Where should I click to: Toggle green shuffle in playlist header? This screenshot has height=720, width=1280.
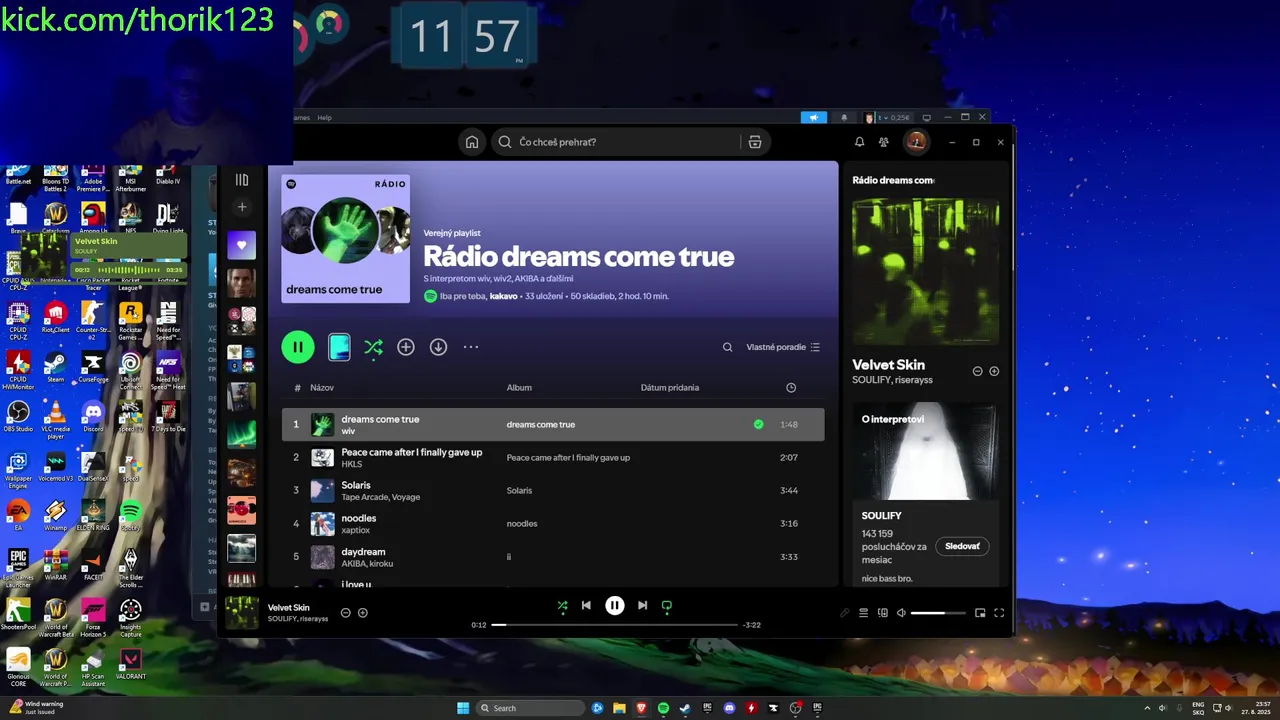[x=373, y=347]
